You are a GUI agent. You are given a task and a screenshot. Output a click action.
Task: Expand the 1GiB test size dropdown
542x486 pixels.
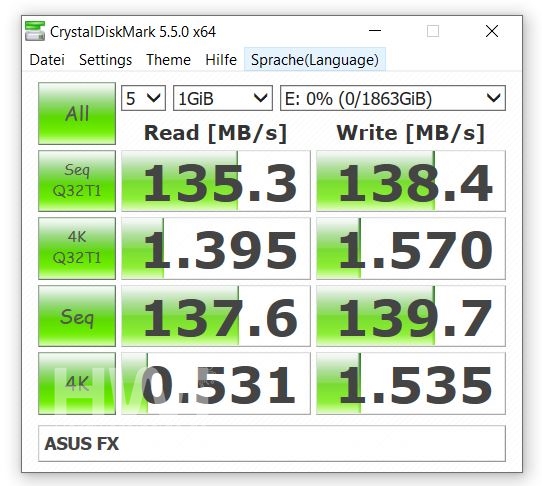223,98
